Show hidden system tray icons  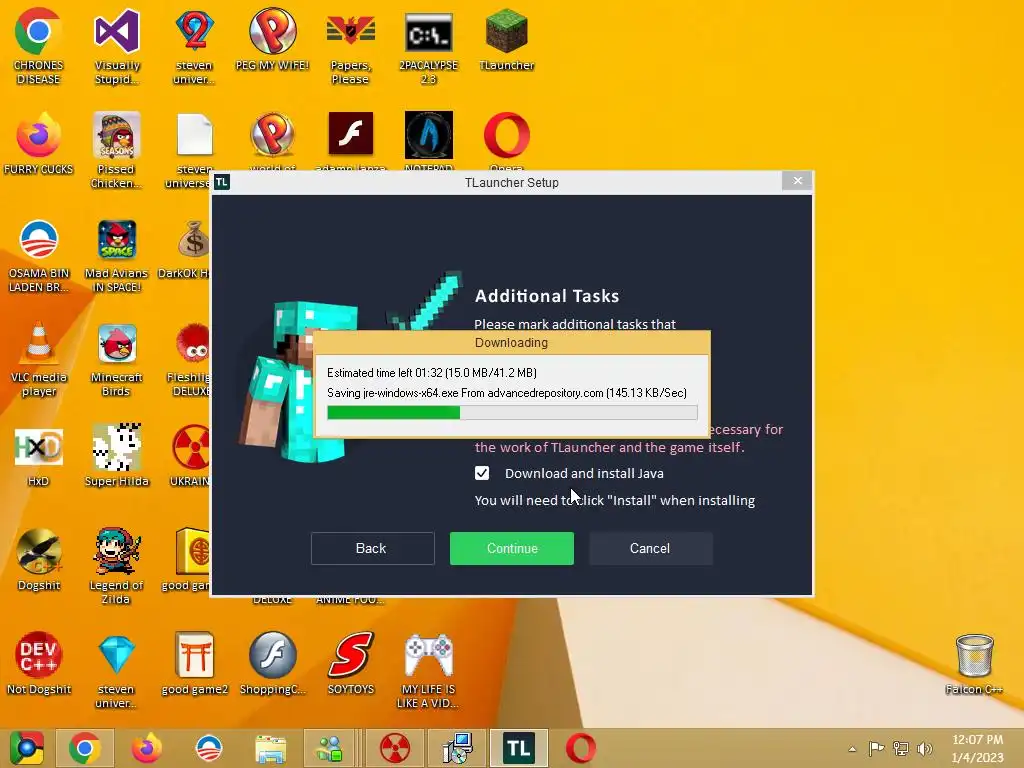(x=852, y=749)
